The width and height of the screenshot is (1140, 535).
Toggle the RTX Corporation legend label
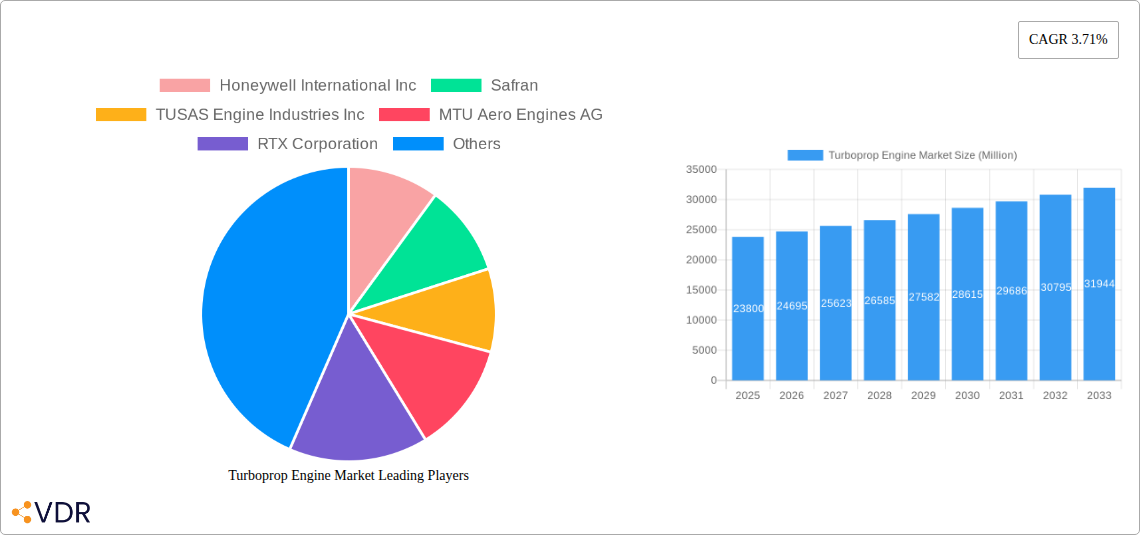[318, 144]
